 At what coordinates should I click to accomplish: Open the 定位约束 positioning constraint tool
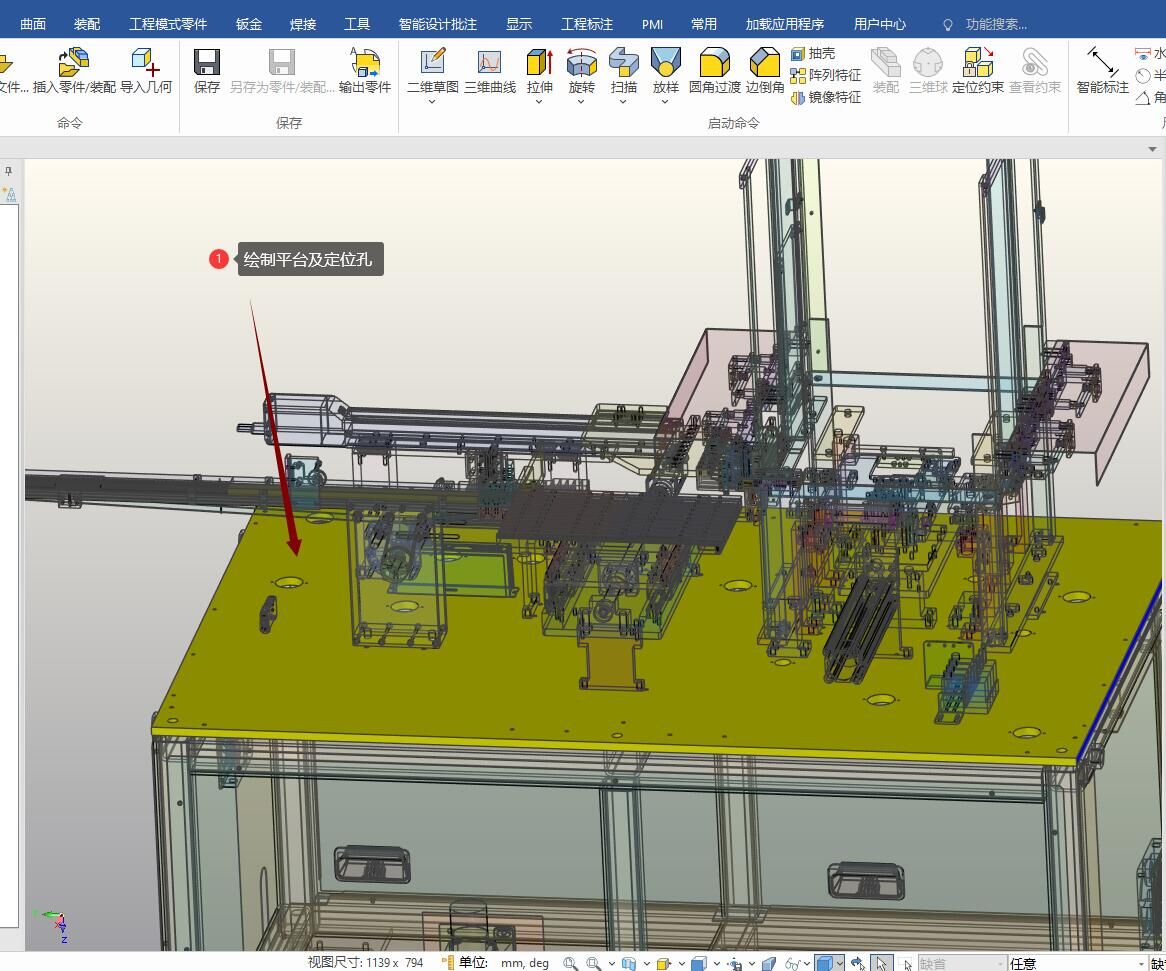tap(977, 64)
